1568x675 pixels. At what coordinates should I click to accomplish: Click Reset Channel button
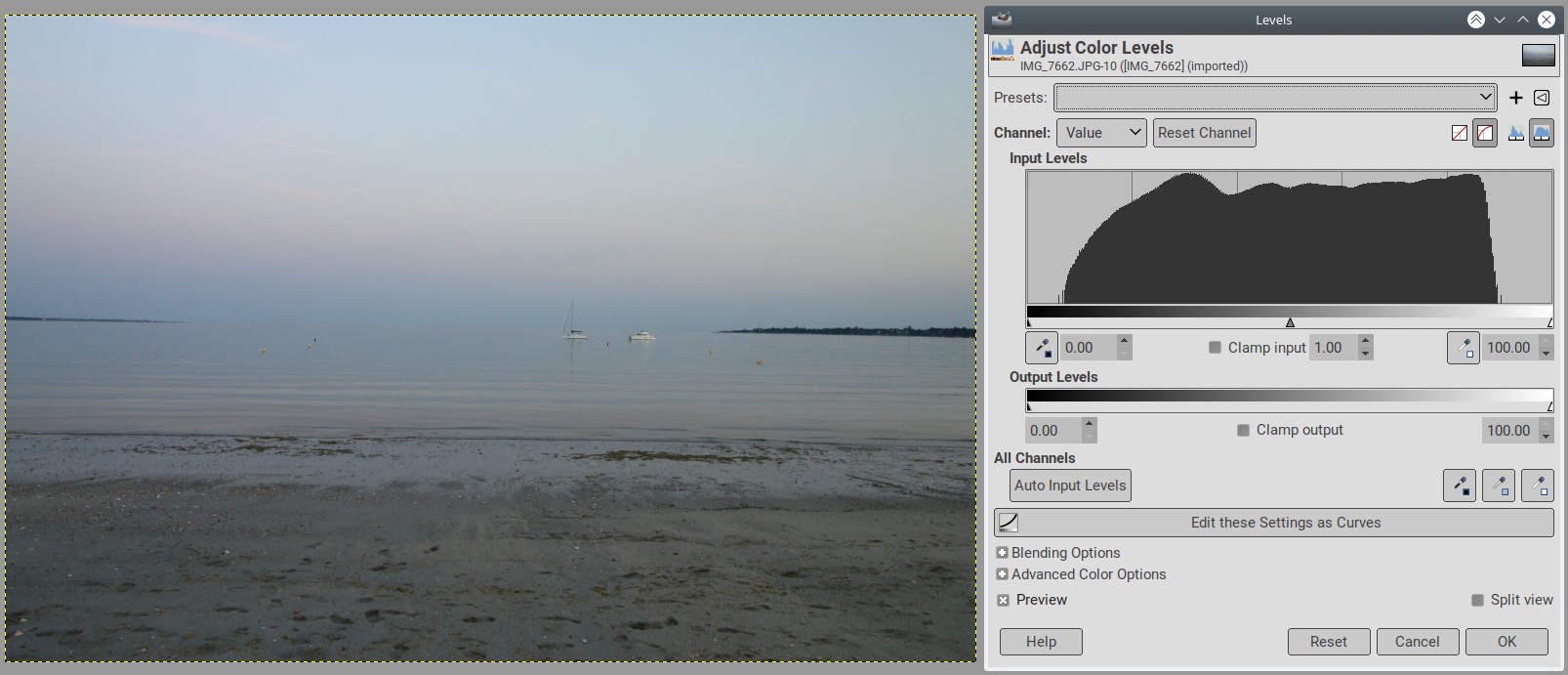pos(1204,133)
